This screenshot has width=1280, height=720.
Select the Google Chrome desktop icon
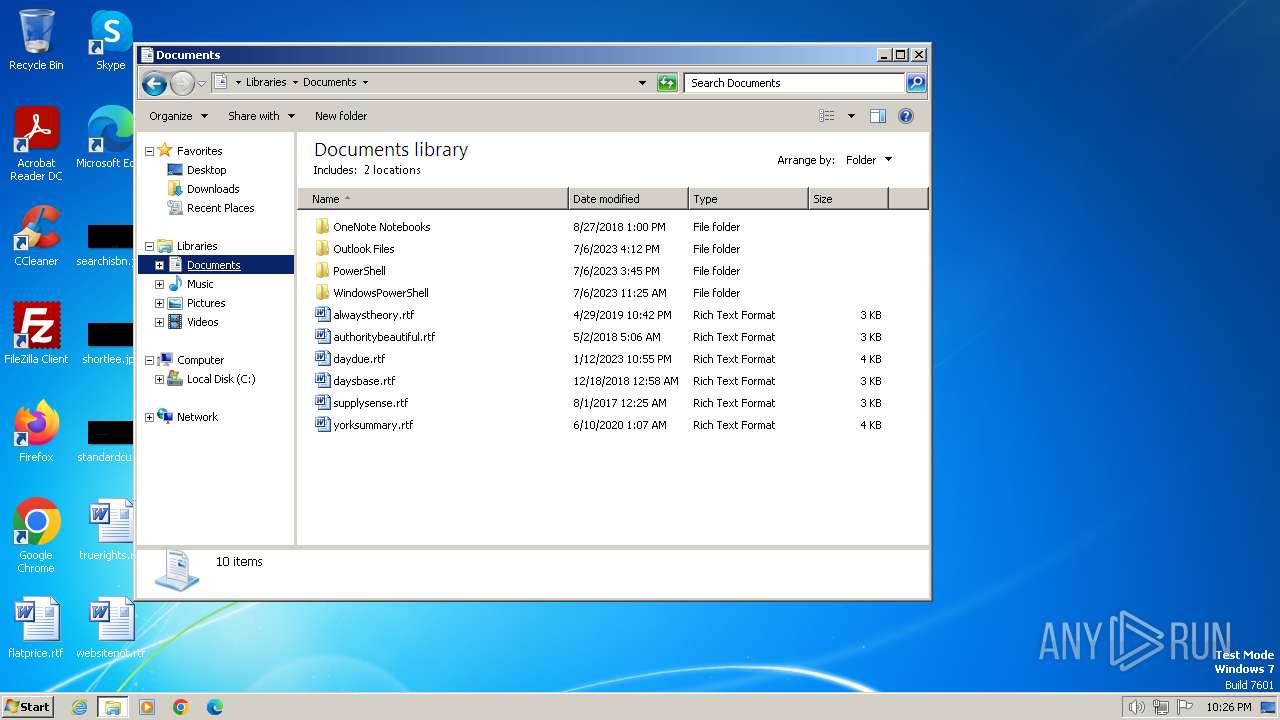coord(36,536)
